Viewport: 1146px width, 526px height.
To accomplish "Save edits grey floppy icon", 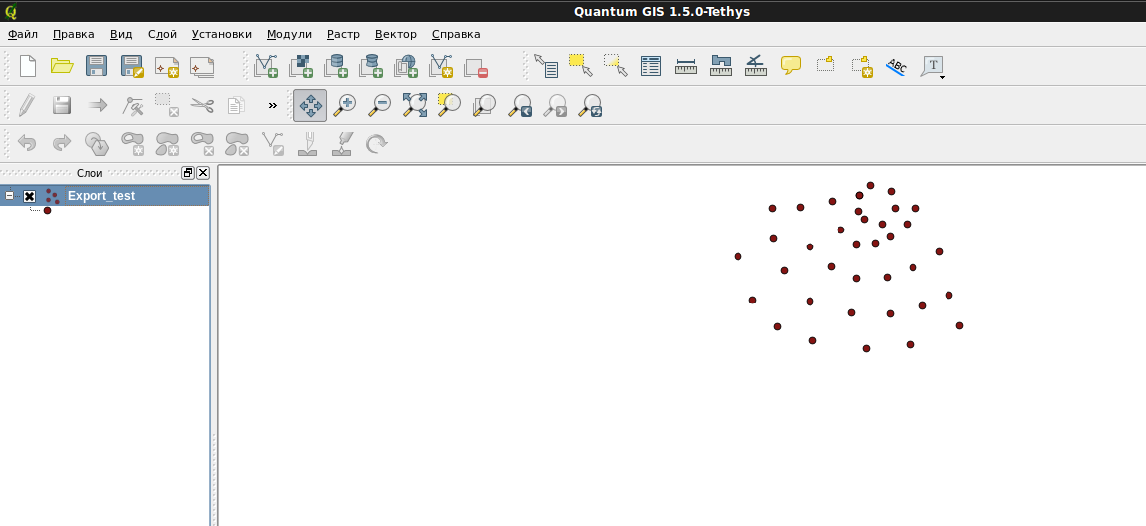I will tap(61, 104).
